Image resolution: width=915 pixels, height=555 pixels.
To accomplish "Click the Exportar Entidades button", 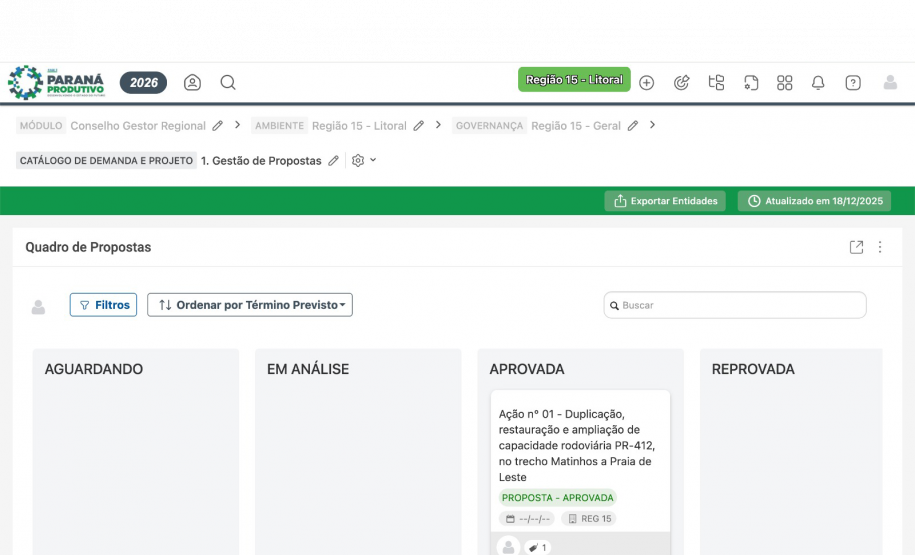I will [x=664, y=201].
